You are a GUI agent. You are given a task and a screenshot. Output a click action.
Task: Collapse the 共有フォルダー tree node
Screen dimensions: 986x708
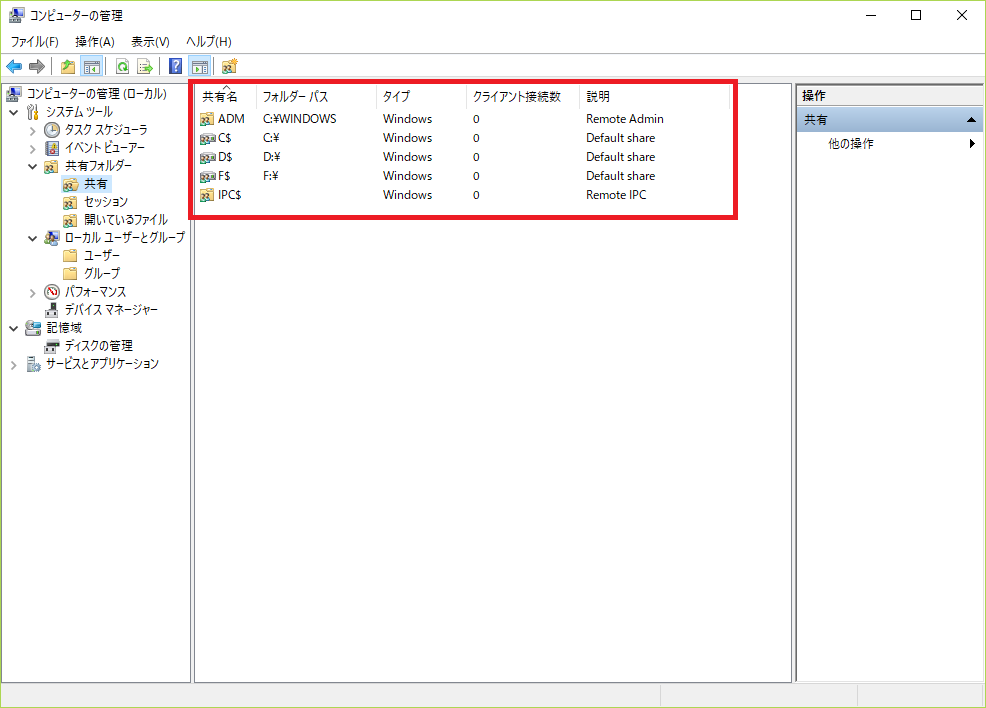[x=32, y=166]
